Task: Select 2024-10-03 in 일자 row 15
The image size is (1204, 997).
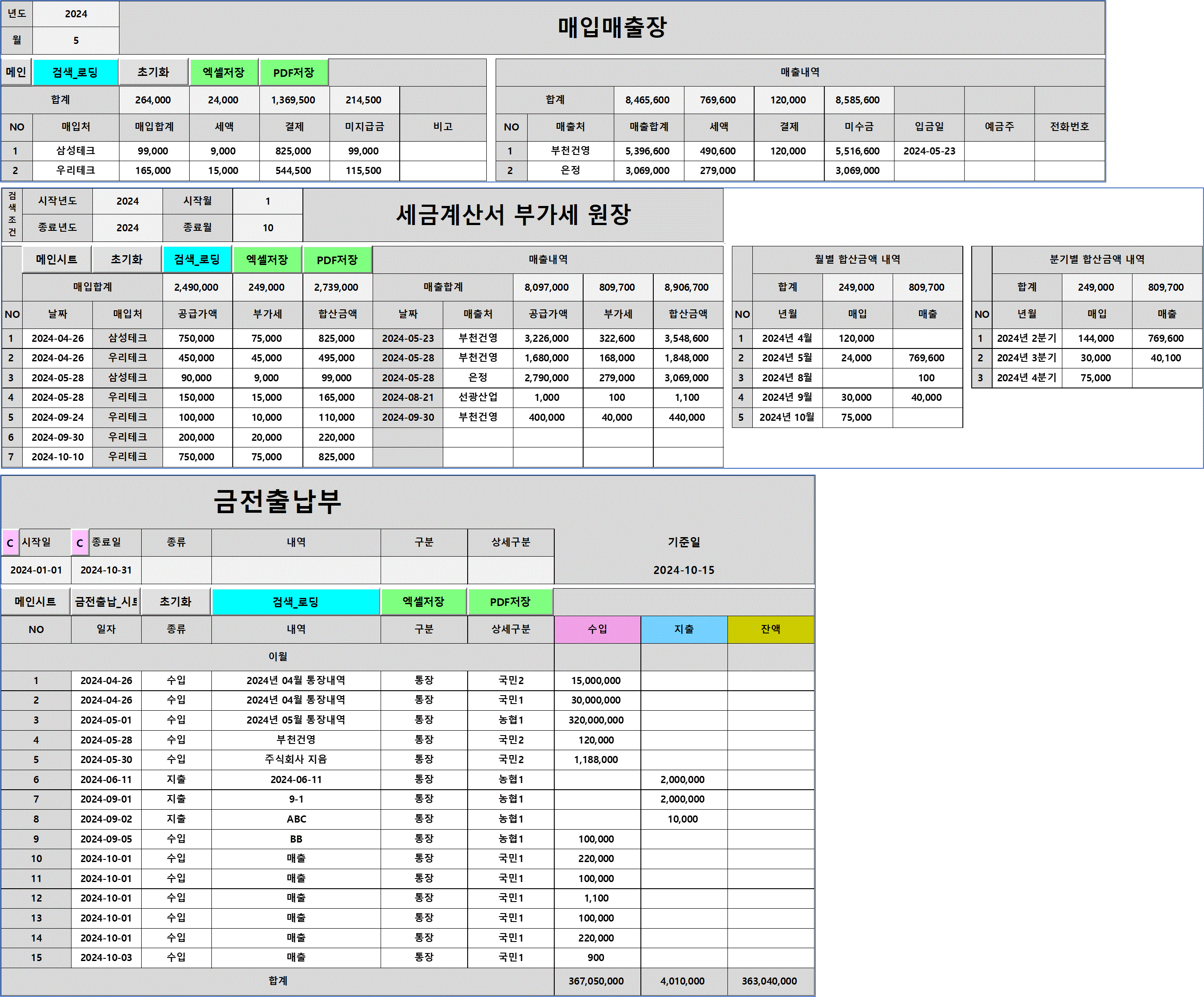Action: click(106, 957)
